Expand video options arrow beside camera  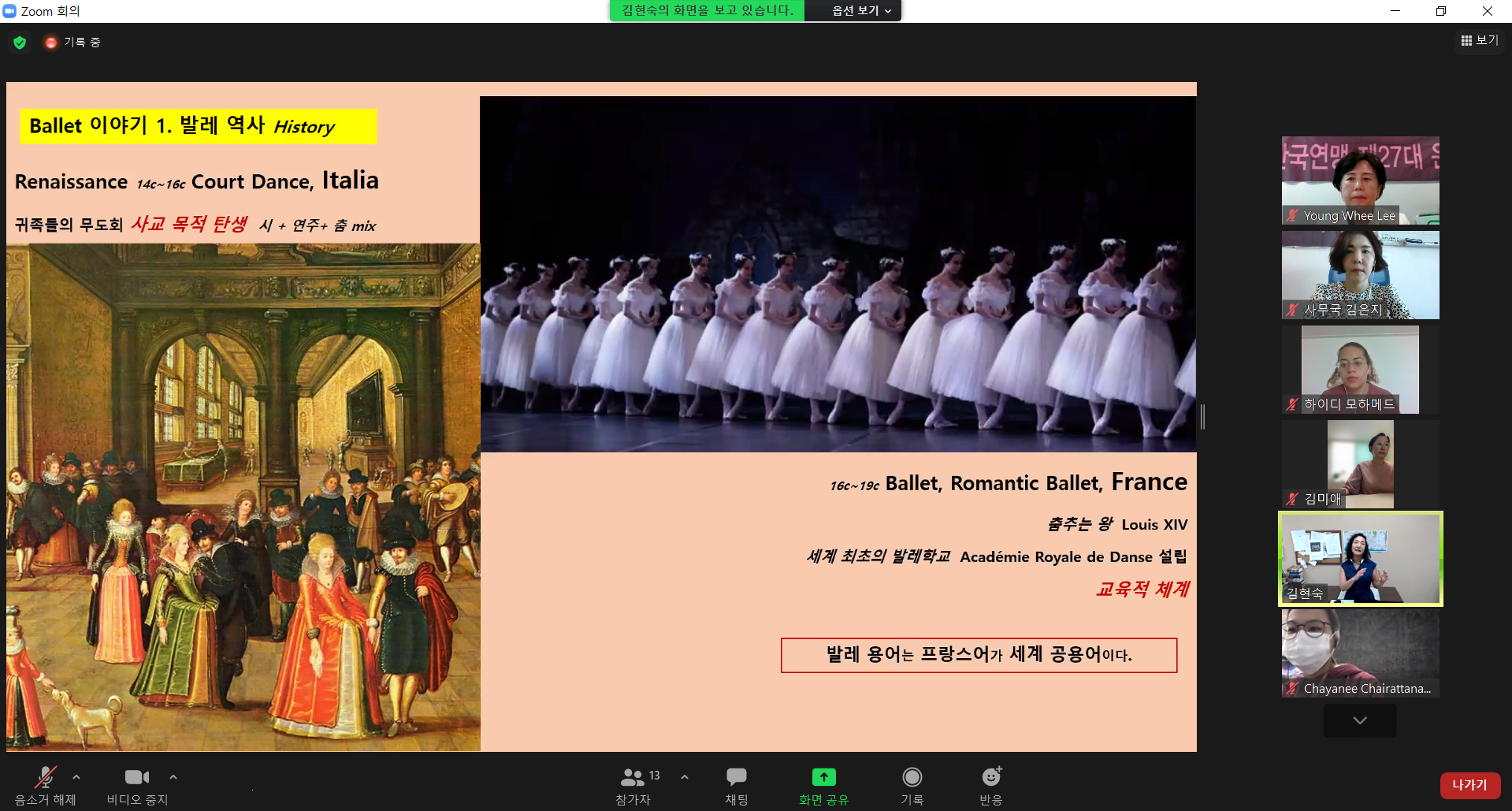(x=173, y=777)
